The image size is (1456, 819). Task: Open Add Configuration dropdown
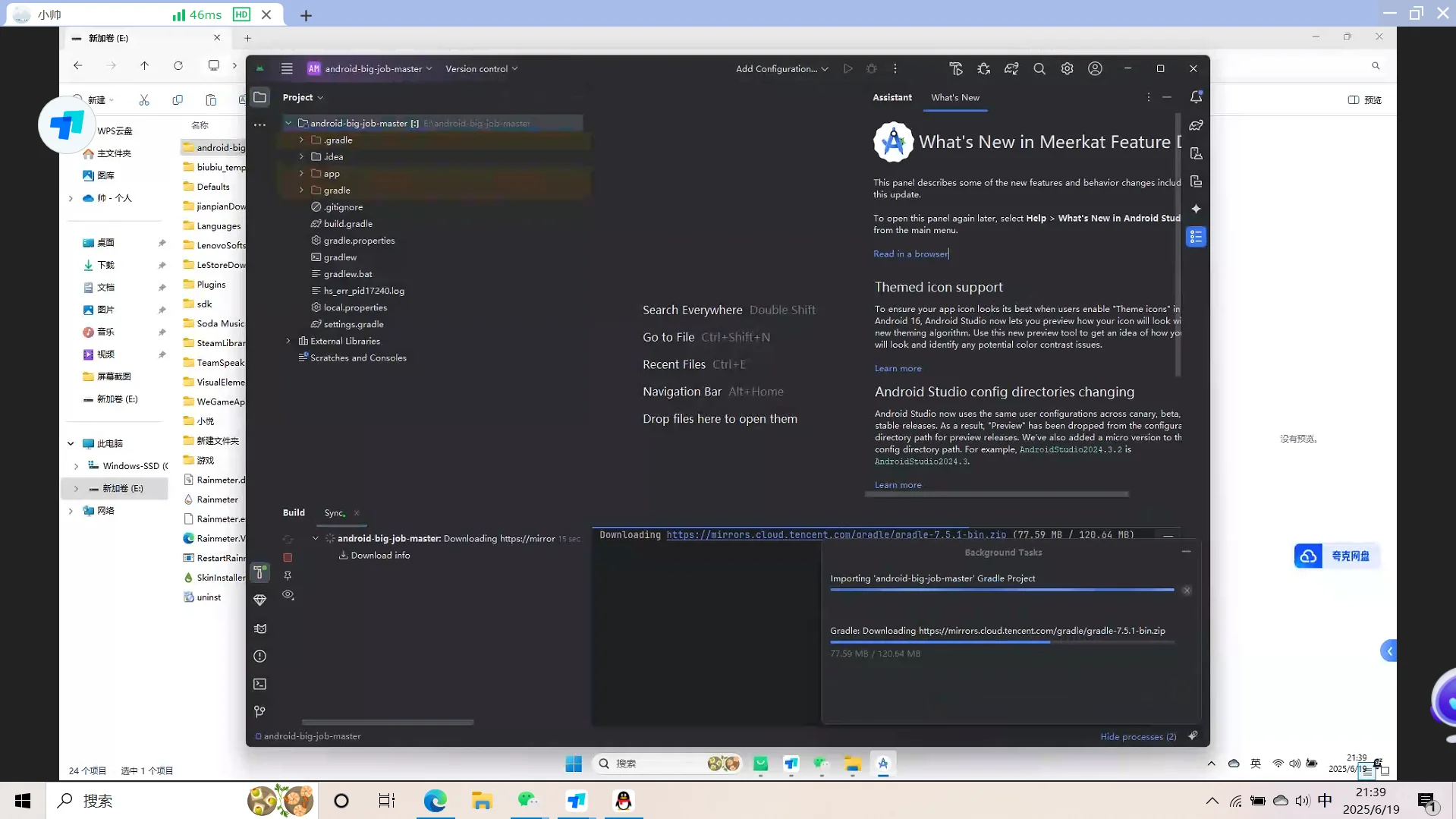point(781,68)
